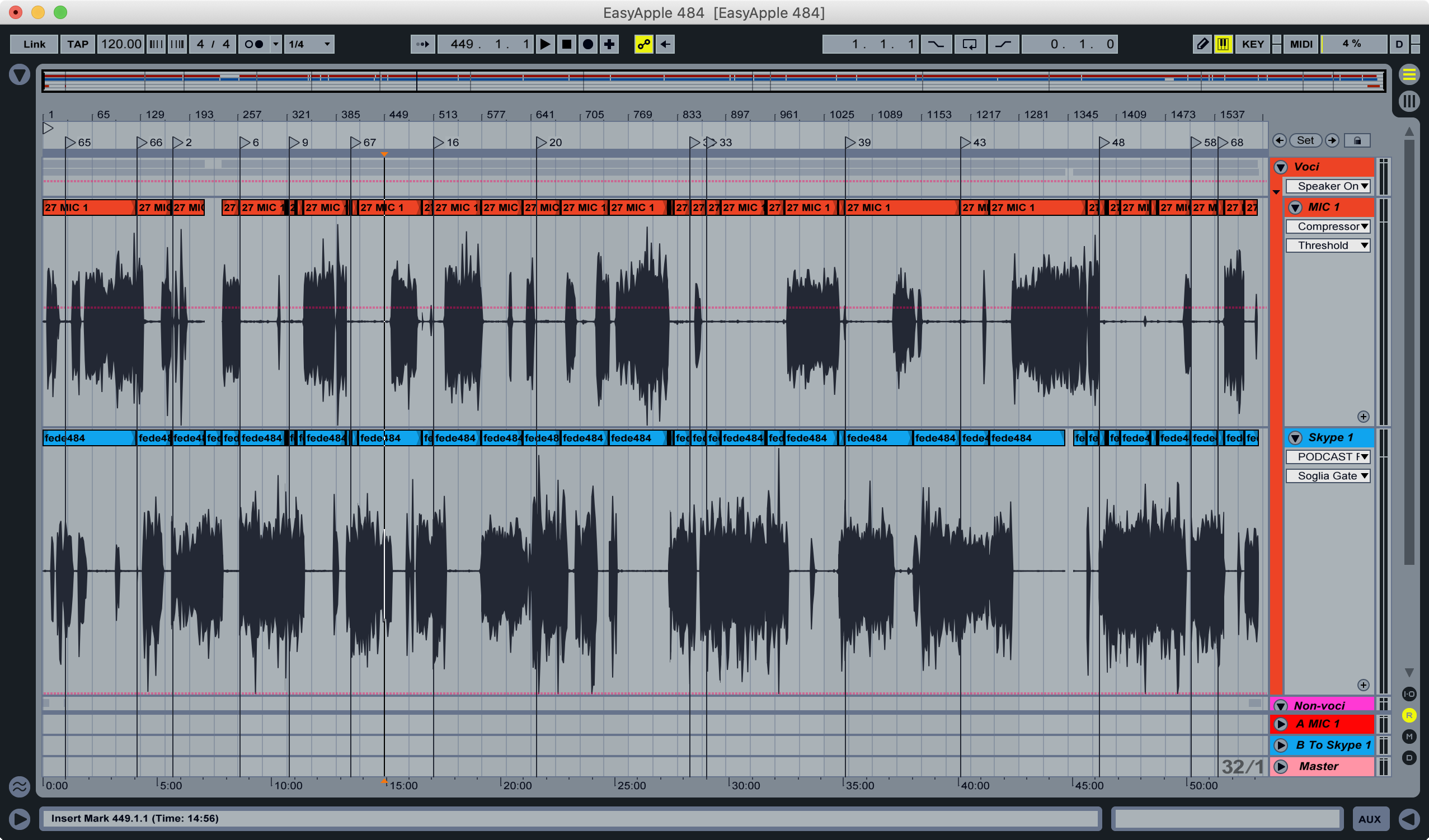The width and height of the screenshot is (1429, 840).
Task: Click the KEY button in toolbar
Action: (1252, 44)
